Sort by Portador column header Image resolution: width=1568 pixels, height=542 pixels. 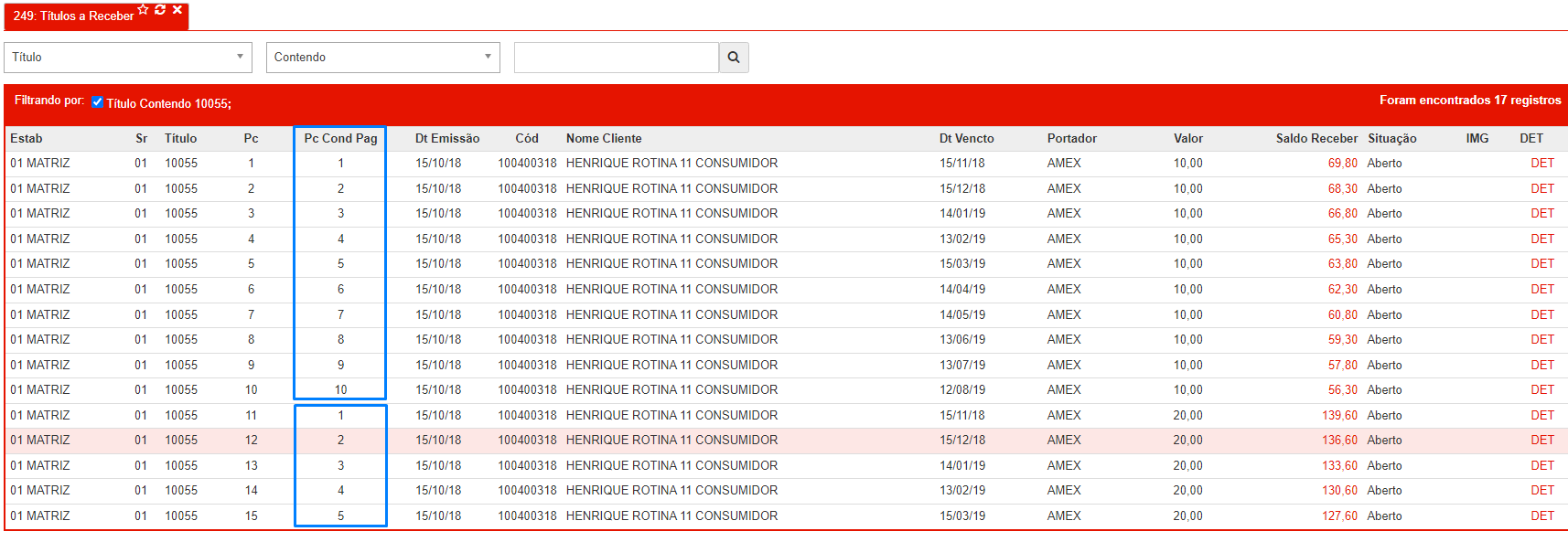1072,138
